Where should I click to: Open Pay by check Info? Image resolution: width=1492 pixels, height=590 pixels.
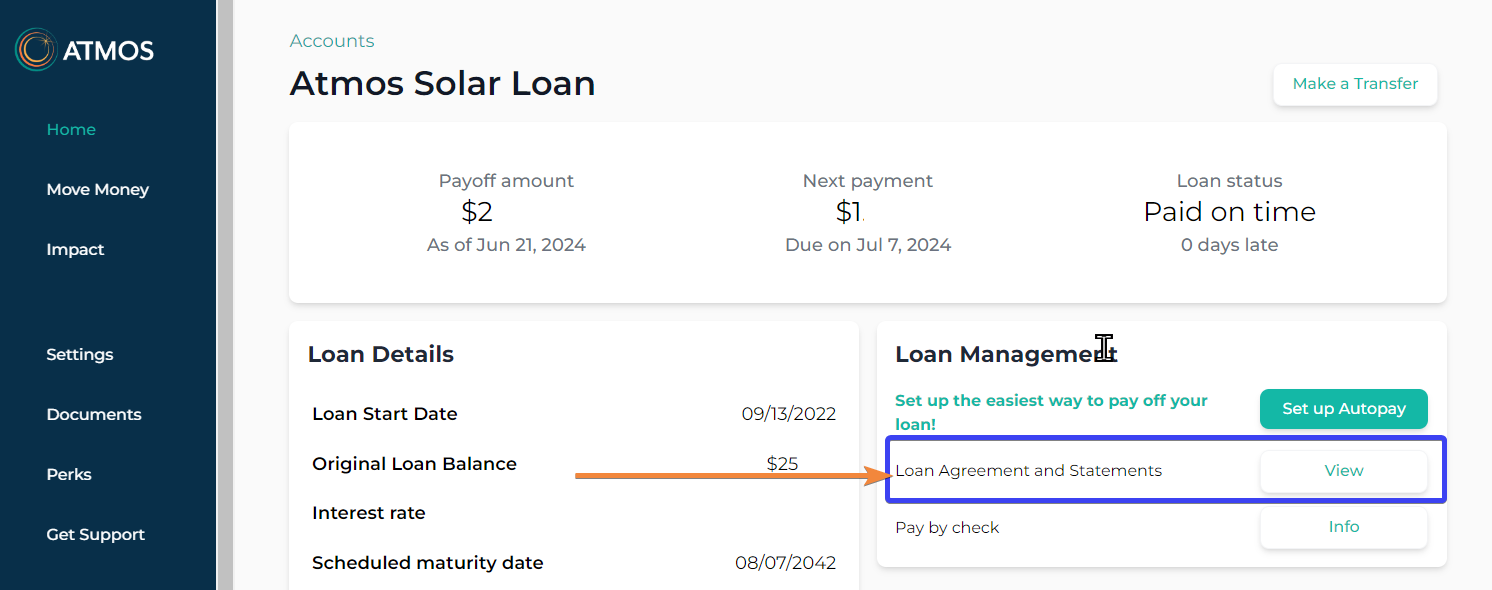1343,527
